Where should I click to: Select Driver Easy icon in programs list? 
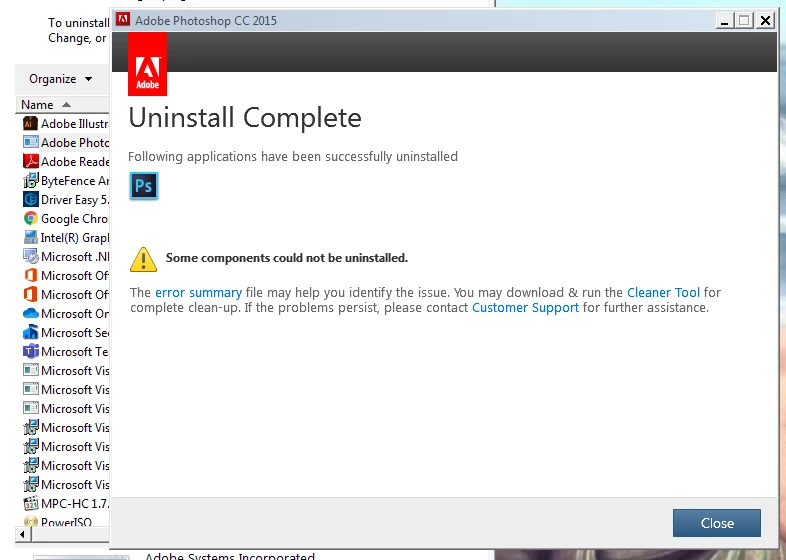(31, 200)
